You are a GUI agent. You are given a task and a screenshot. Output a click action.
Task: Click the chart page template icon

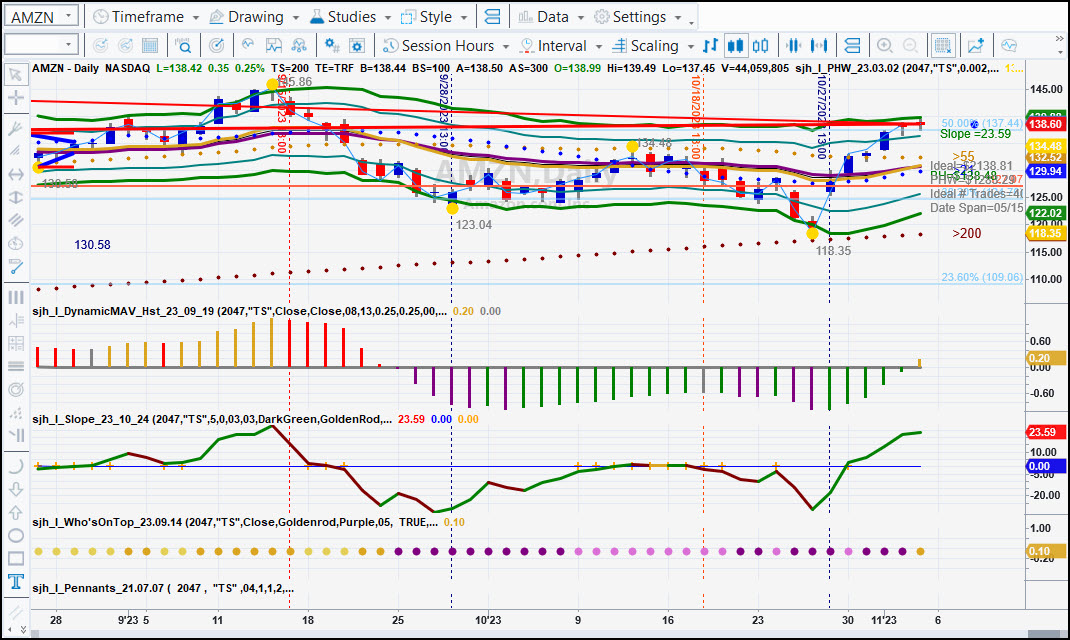click(x=274, y=46)
